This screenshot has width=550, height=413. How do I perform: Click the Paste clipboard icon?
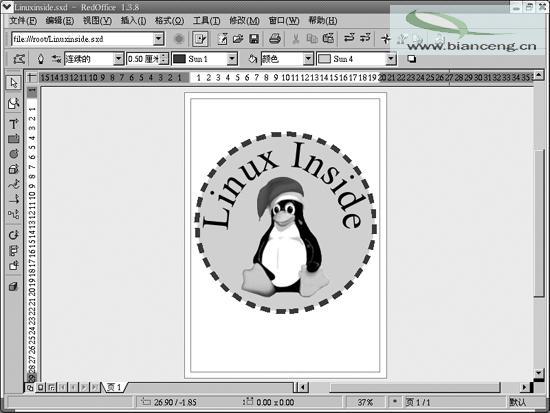click(328, 39)
